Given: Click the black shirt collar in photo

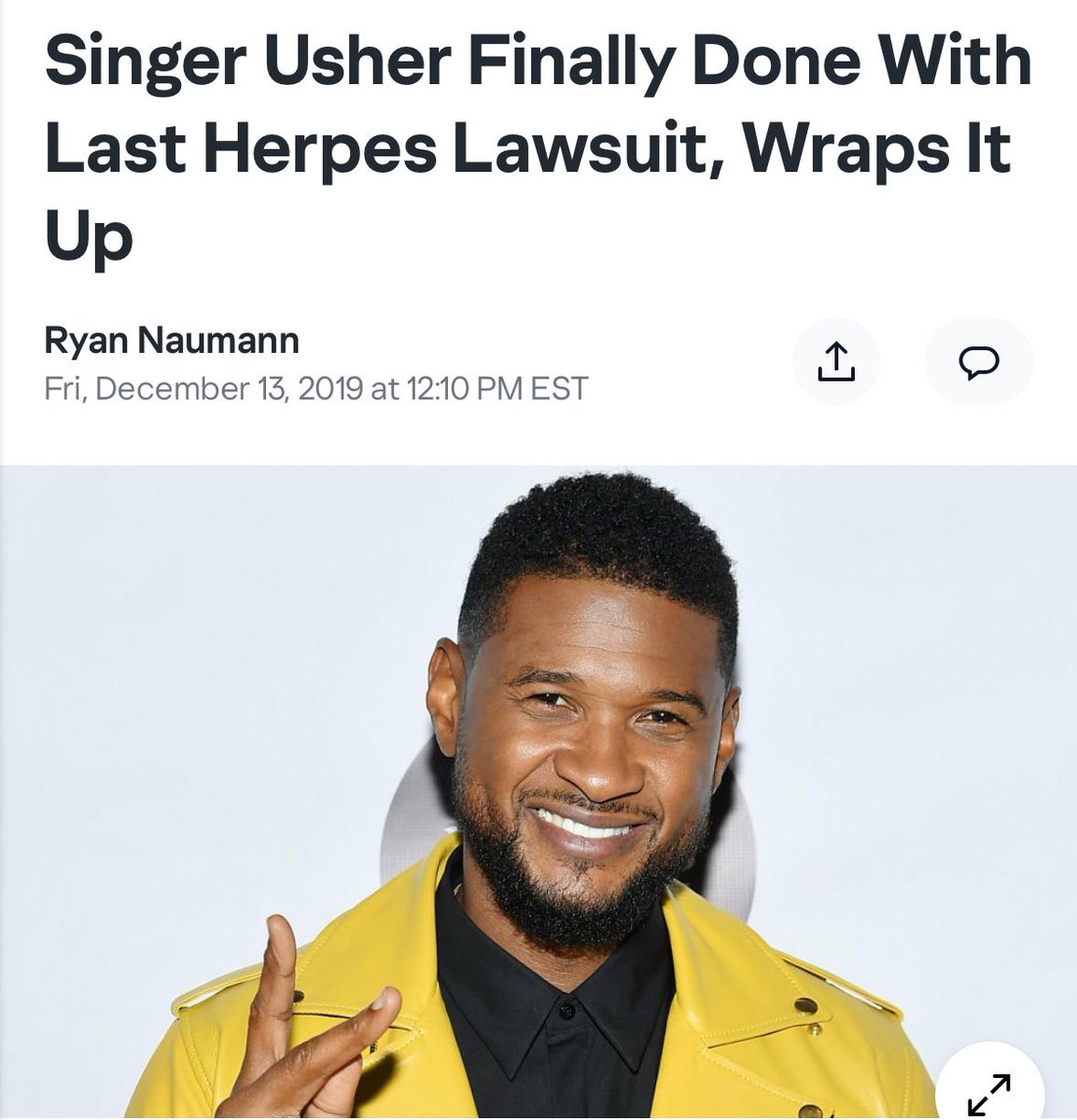Looking at the screenshot, I should [x=551, y=989].
